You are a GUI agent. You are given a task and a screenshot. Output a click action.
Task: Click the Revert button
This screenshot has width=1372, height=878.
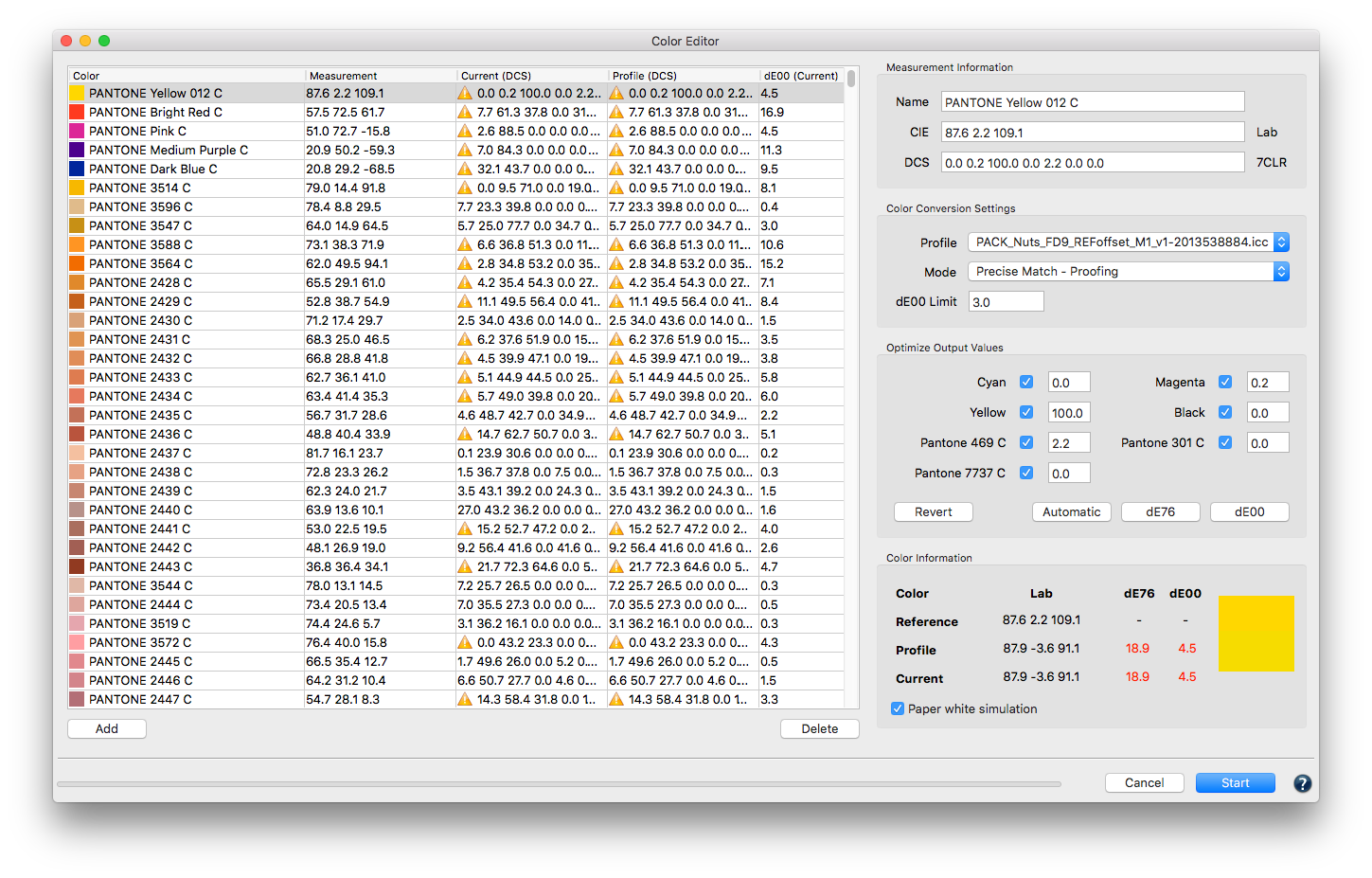[x=934, y=511]
